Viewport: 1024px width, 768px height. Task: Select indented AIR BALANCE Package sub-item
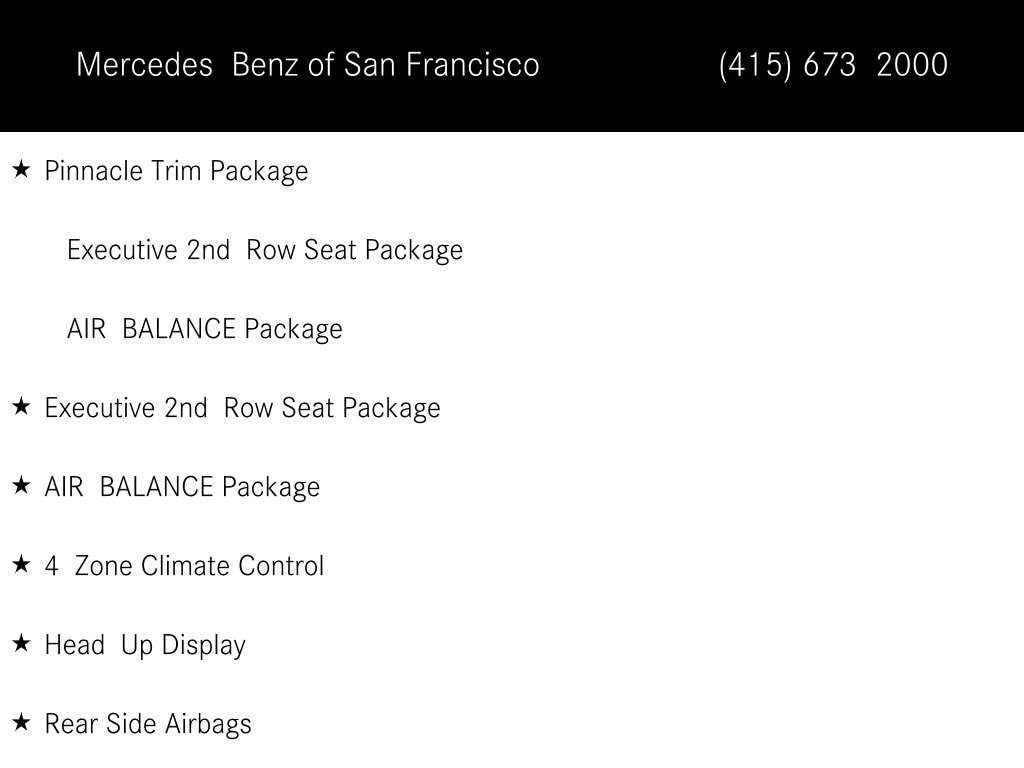tap(205, 330)
